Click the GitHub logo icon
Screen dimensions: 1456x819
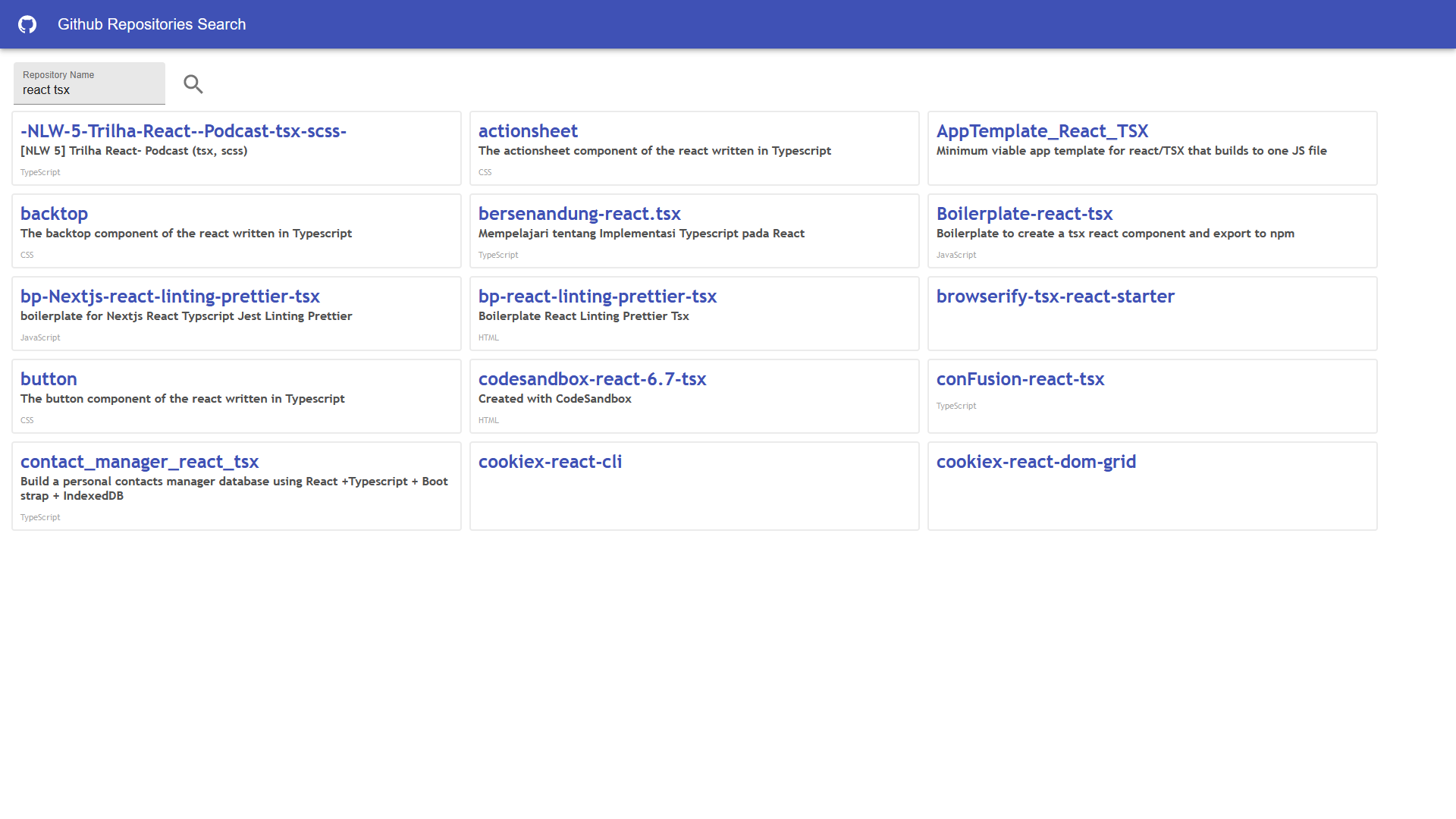tap(27, 24)
